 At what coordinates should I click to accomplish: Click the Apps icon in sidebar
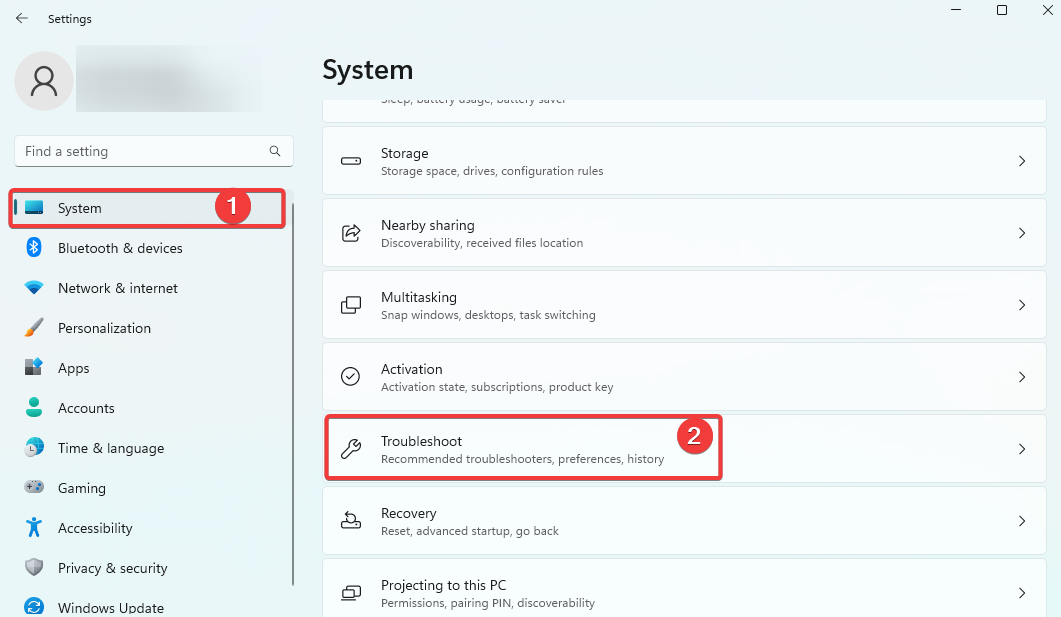pos(34,367)
